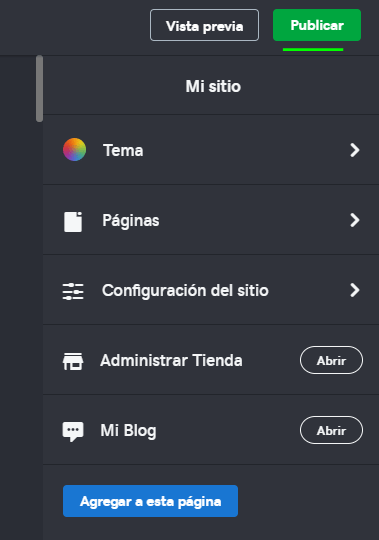Click the speech bubble Mi Blog icon

point(73,432)
